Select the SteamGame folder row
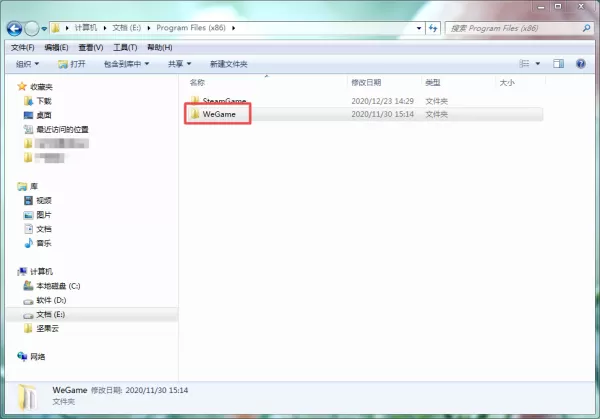 click(x=364, y=101)
